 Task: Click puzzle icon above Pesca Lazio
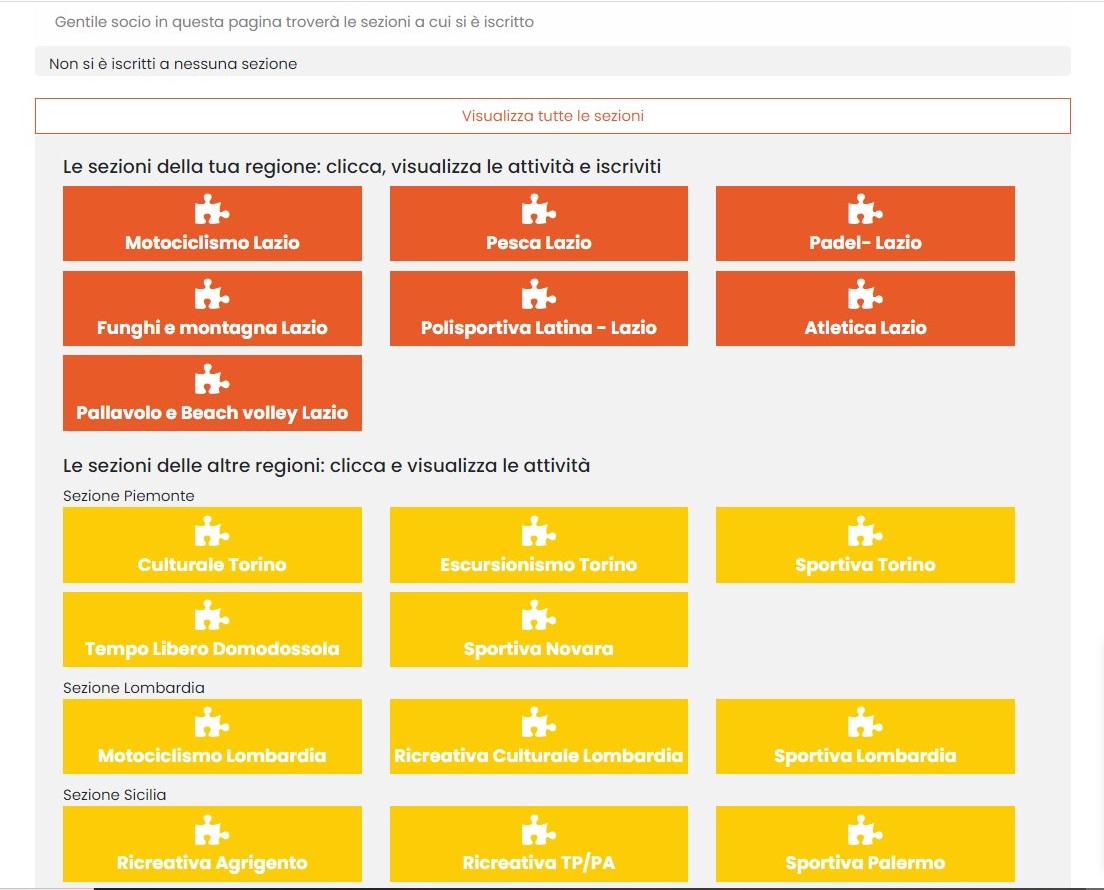(538, 211)
